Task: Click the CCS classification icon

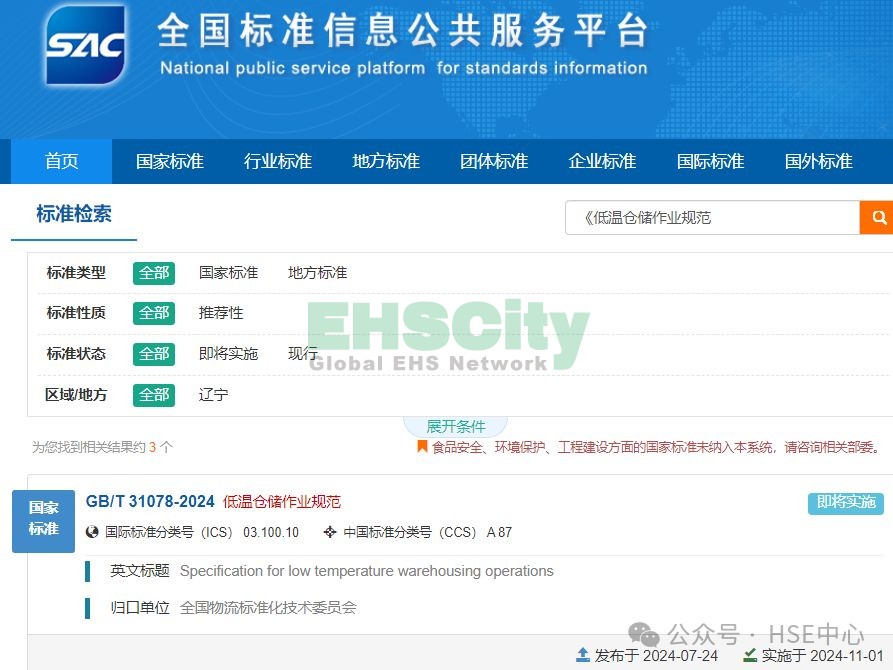Action: (330, 532)
